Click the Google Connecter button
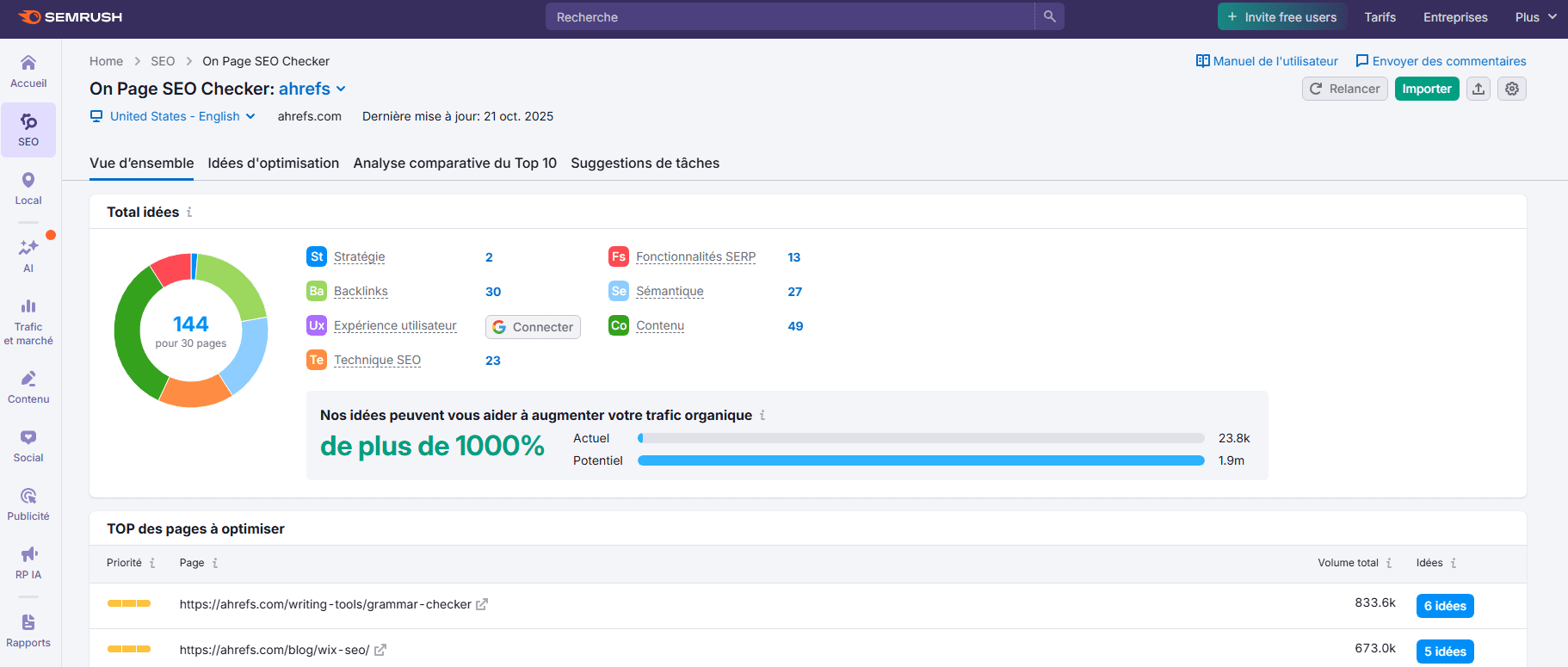Screen dimensions: 1568x667 pyautogui.click(x=534, y=327)
